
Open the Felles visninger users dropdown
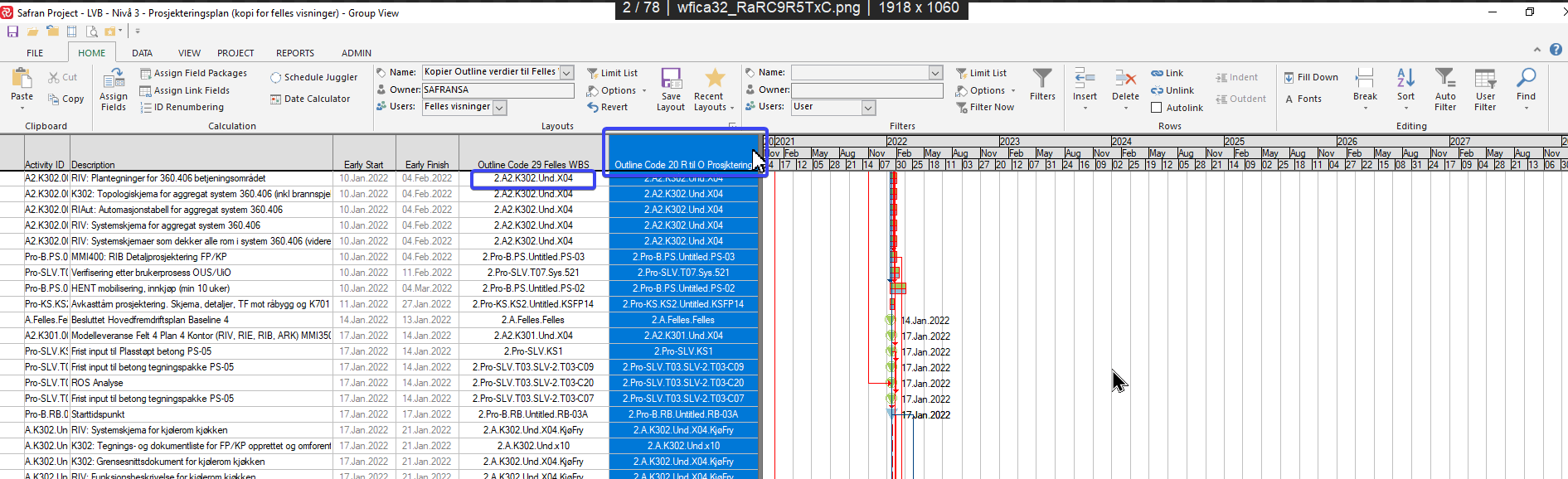(500, 108)
